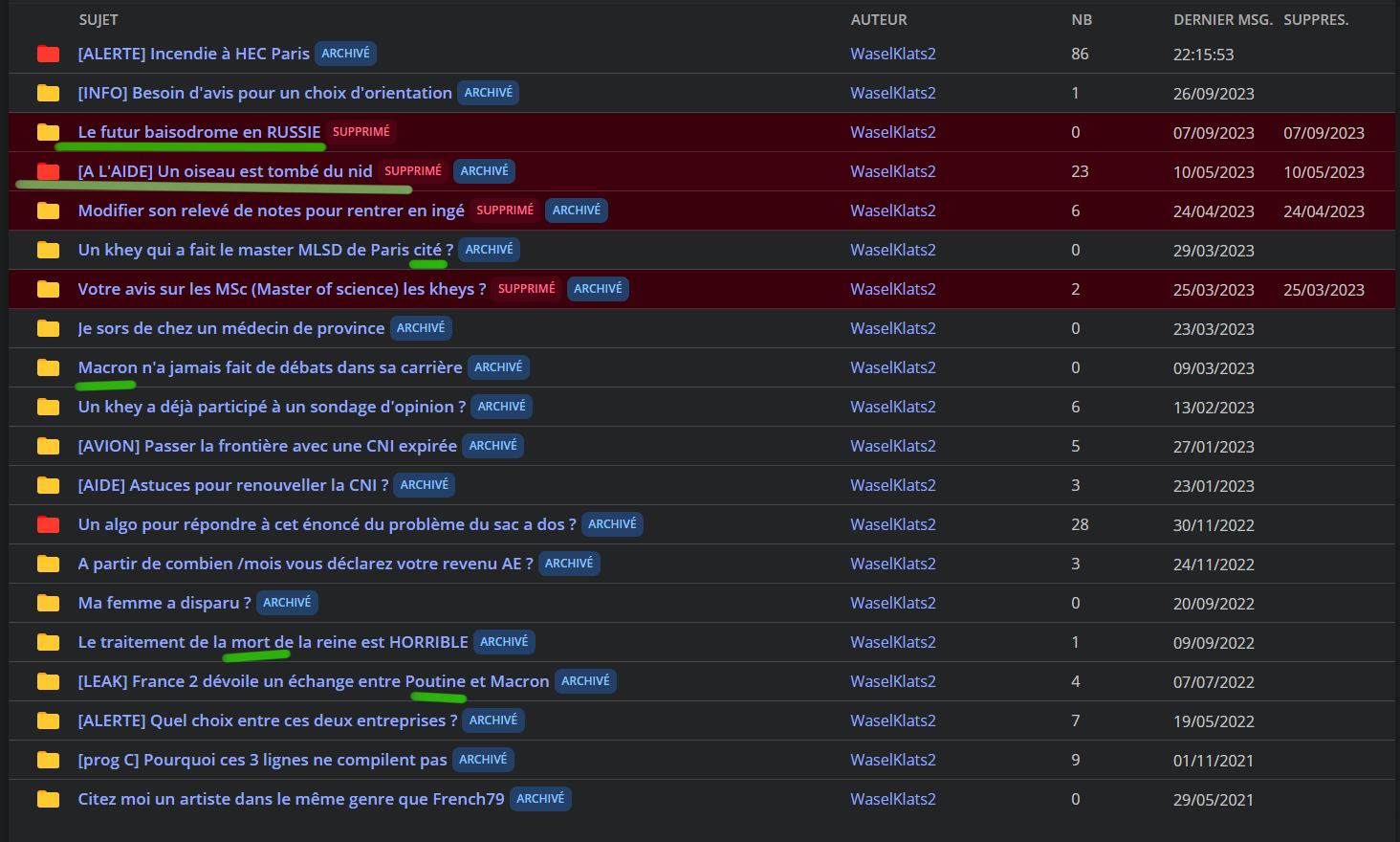Click the SUJET column header
Viewport: 1400px width, 842px height.
(98, 20)
